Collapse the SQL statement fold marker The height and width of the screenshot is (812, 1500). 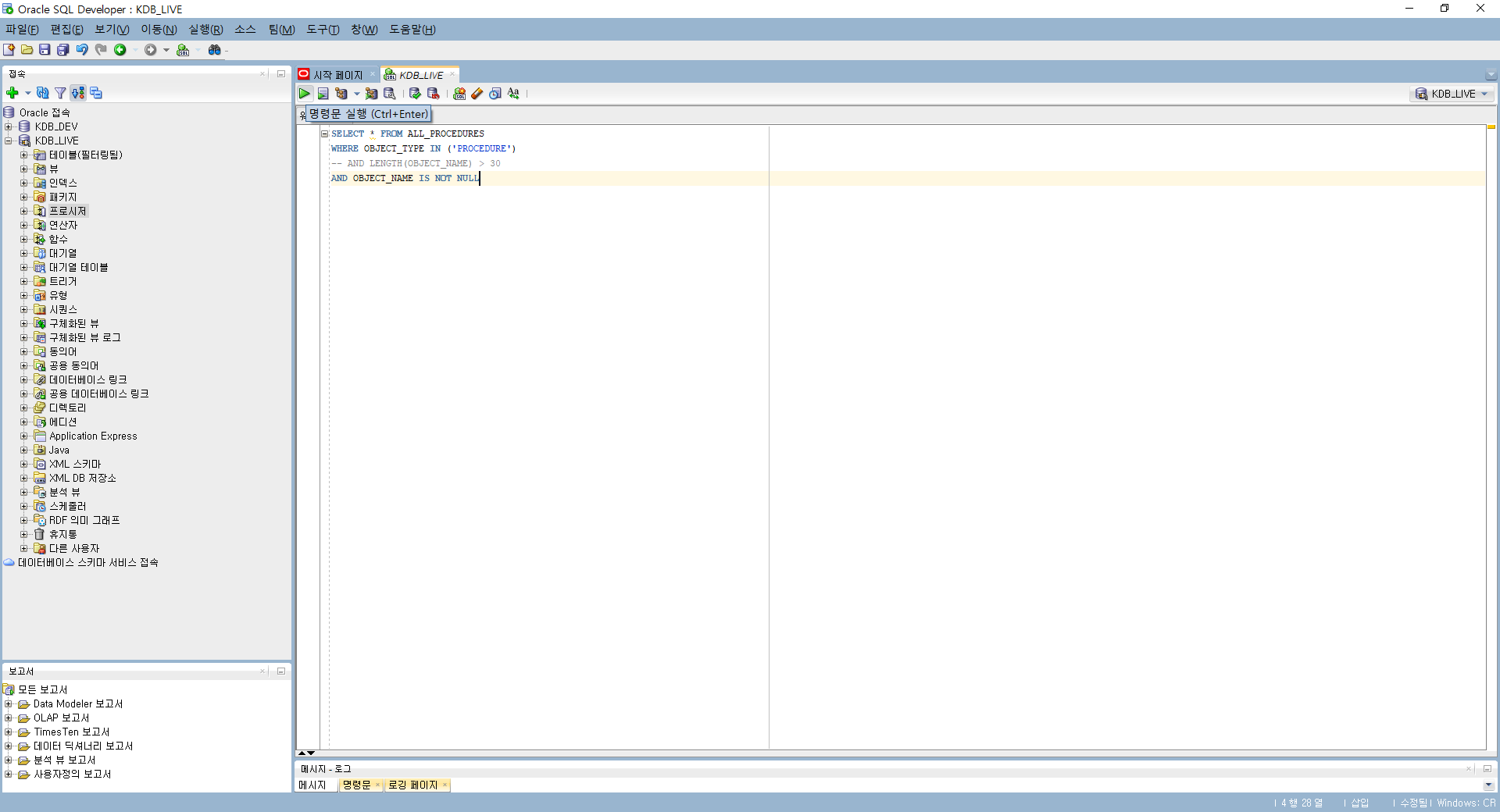click(324, 134)
